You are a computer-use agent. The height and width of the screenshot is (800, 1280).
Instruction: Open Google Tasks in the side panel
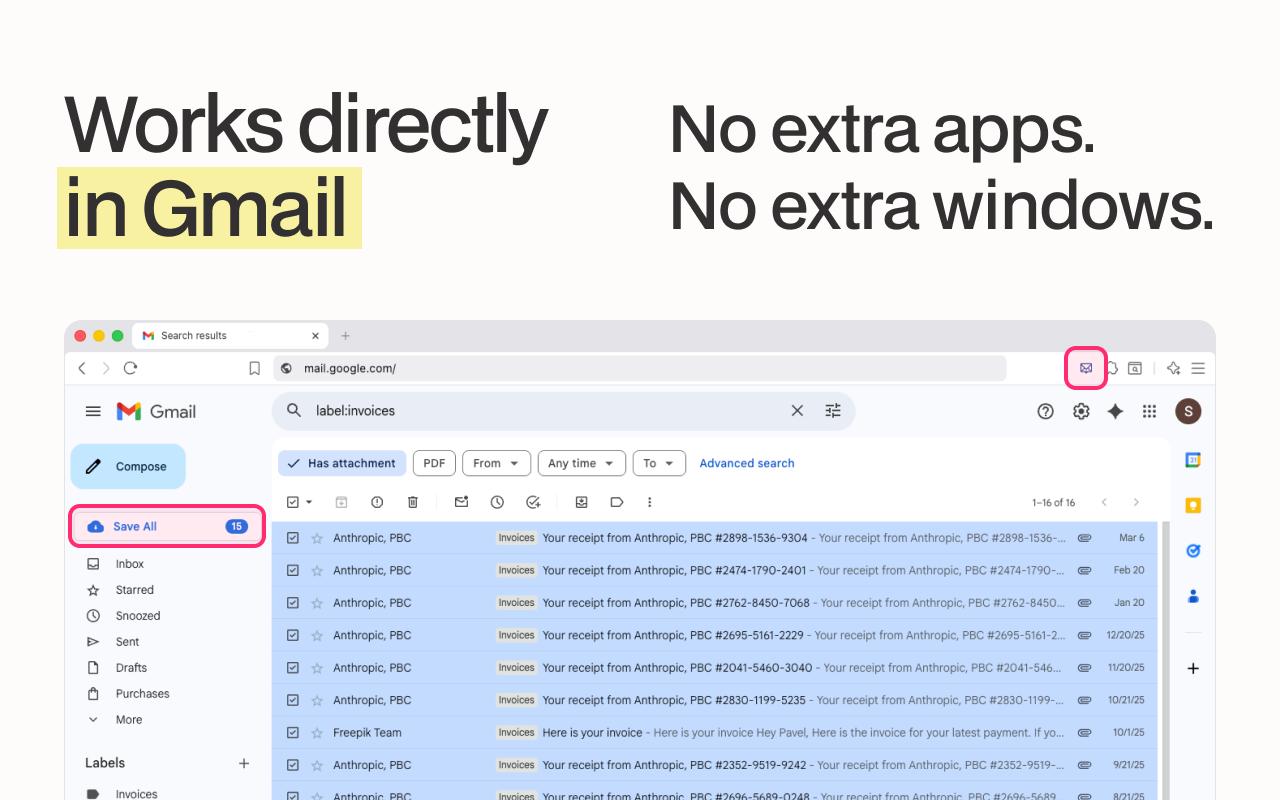pos(1193,551)
